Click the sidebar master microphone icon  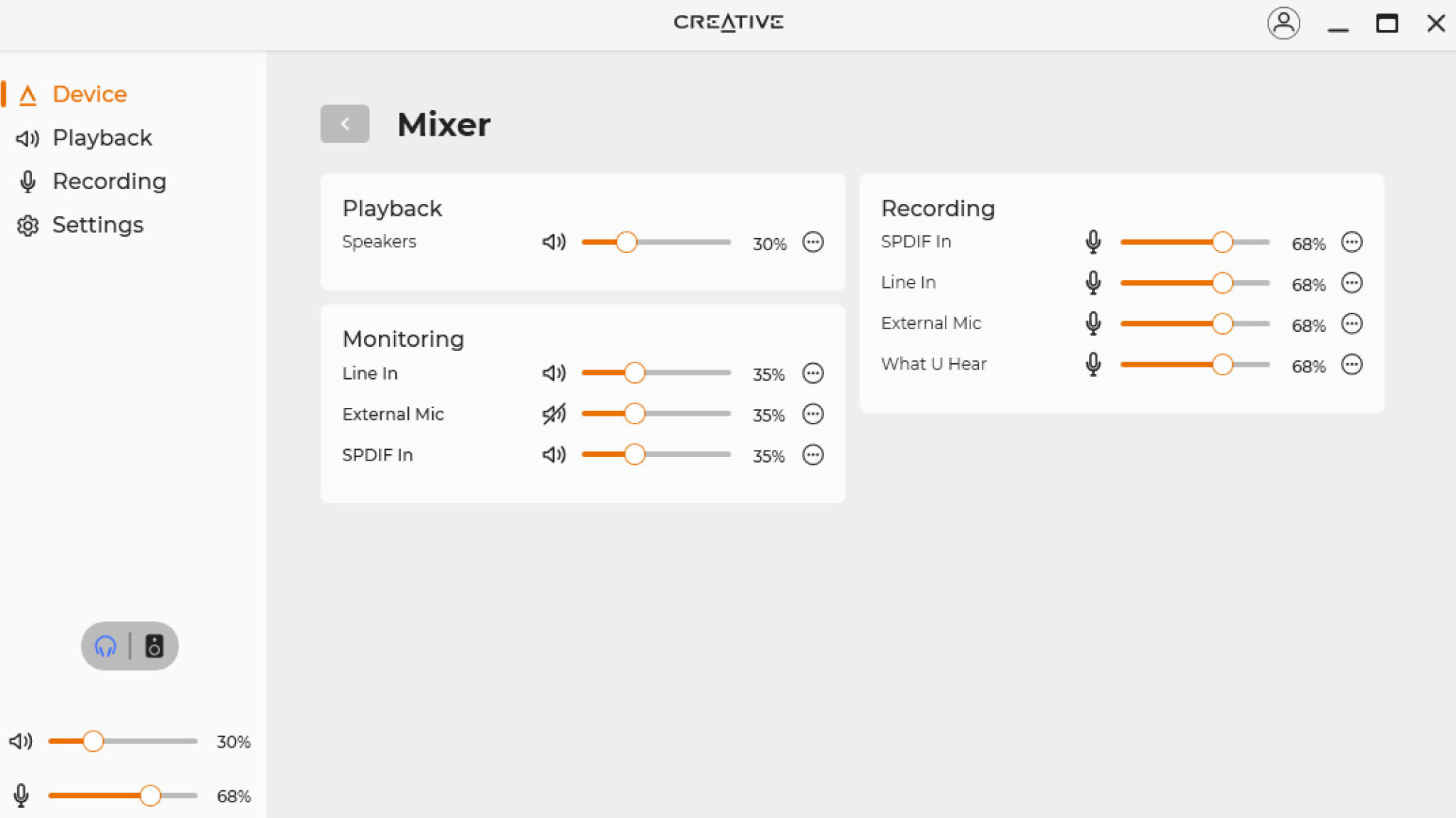pos(21,795)
